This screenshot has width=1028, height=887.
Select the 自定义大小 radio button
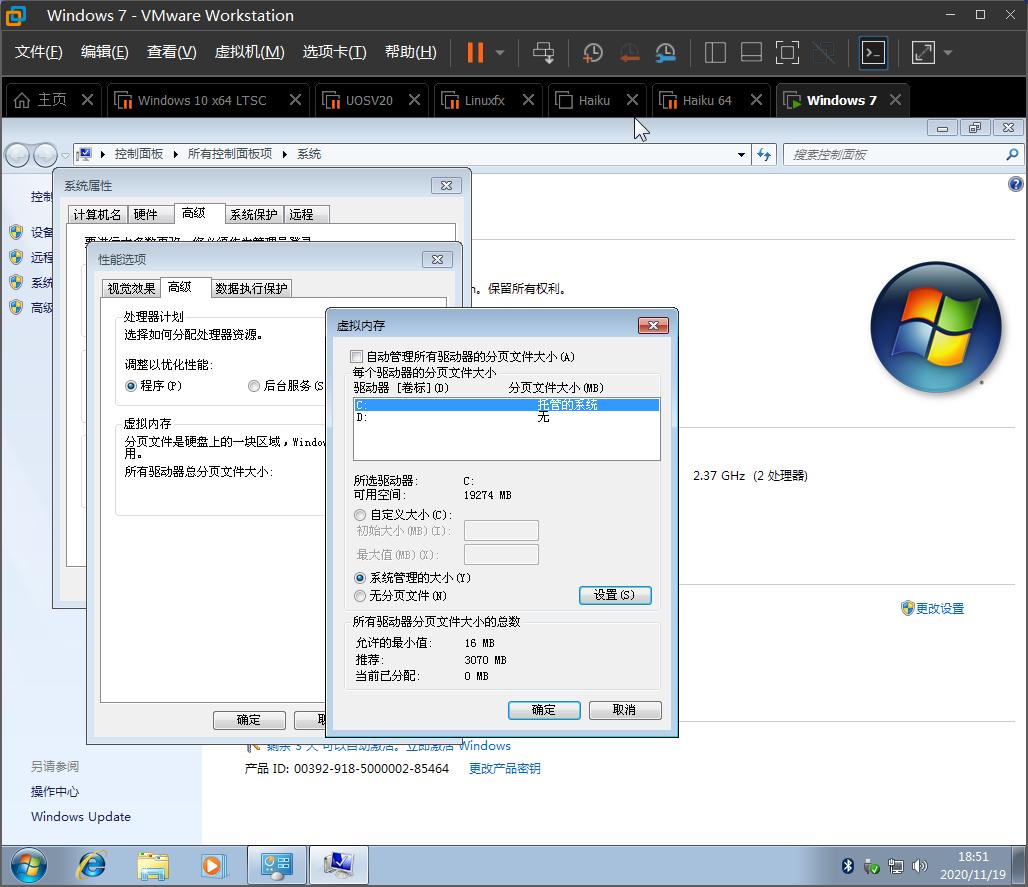click(360, 515)
